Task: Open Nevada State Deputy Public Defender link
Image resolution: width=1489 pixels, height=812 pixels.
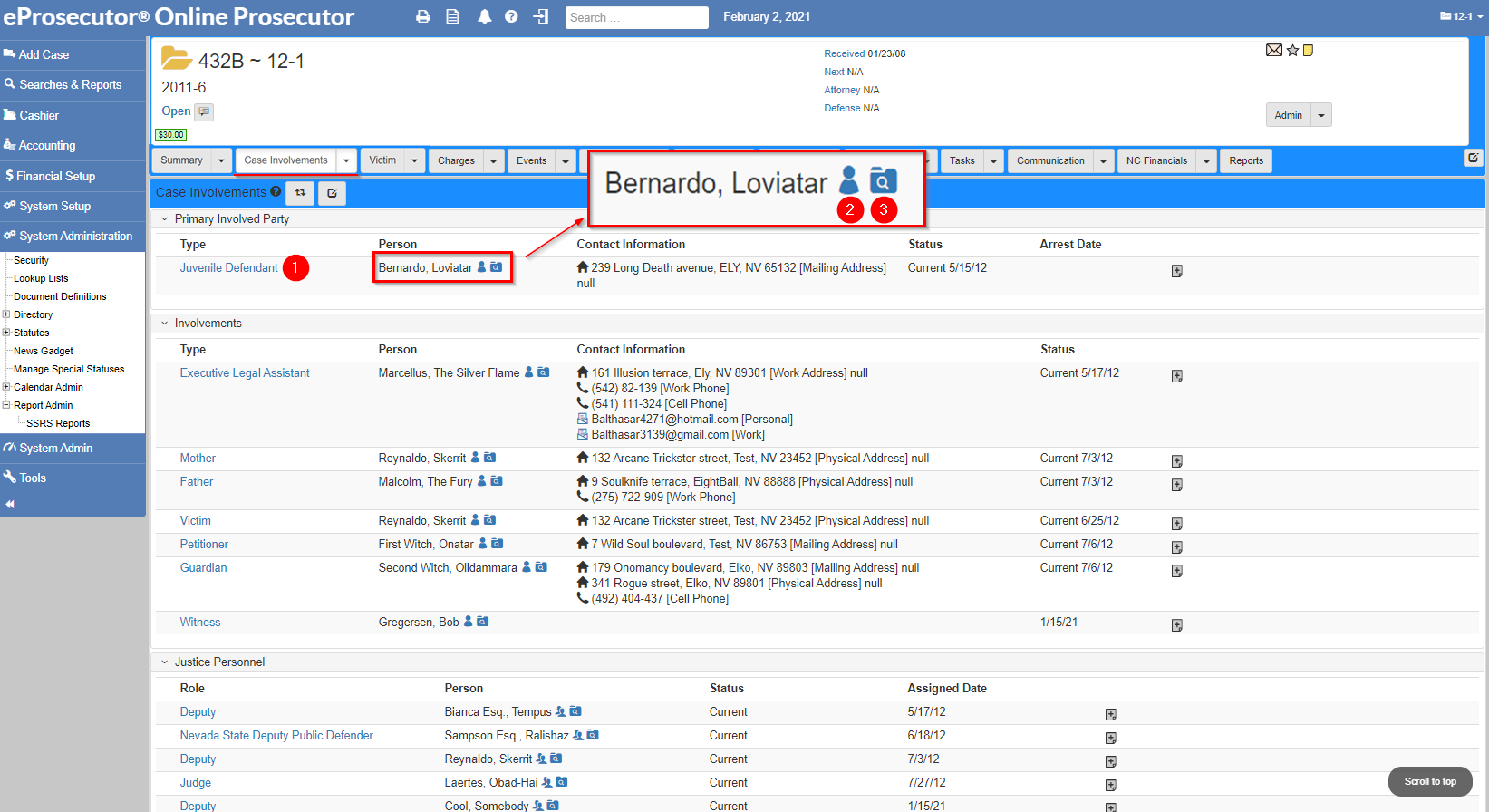Action: coord(276,735)
